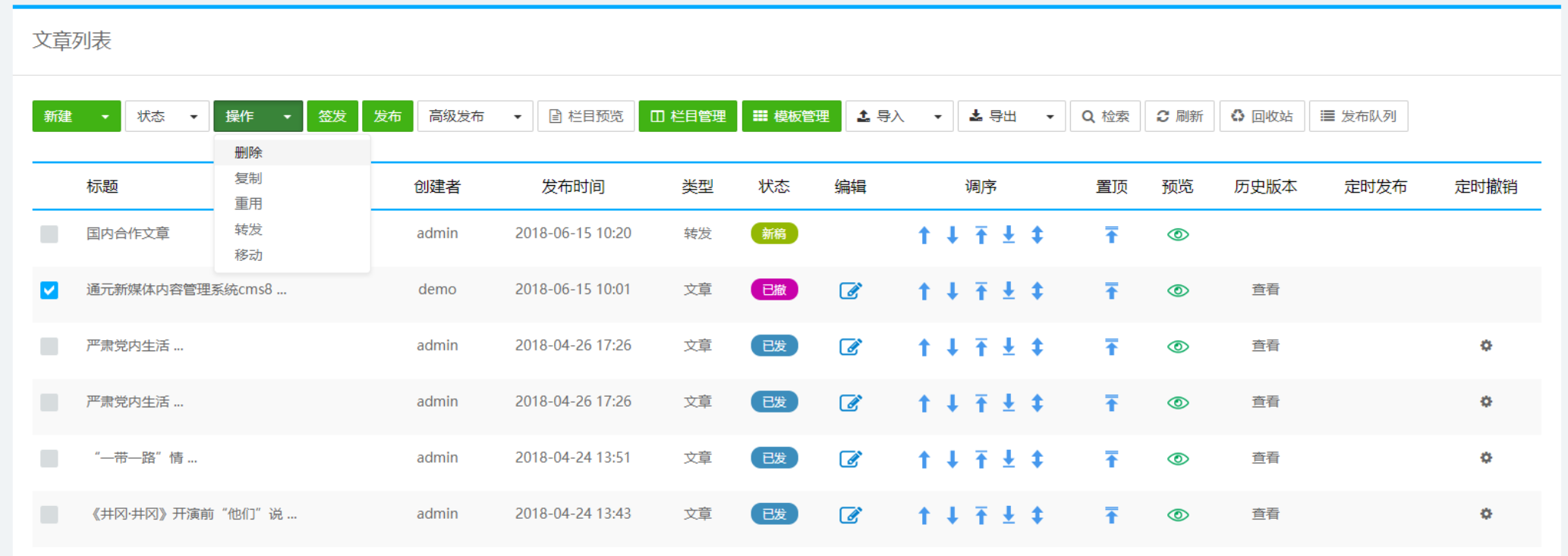
Task: Expand the 状态 status dropdown
Action: tap(166, 116)
